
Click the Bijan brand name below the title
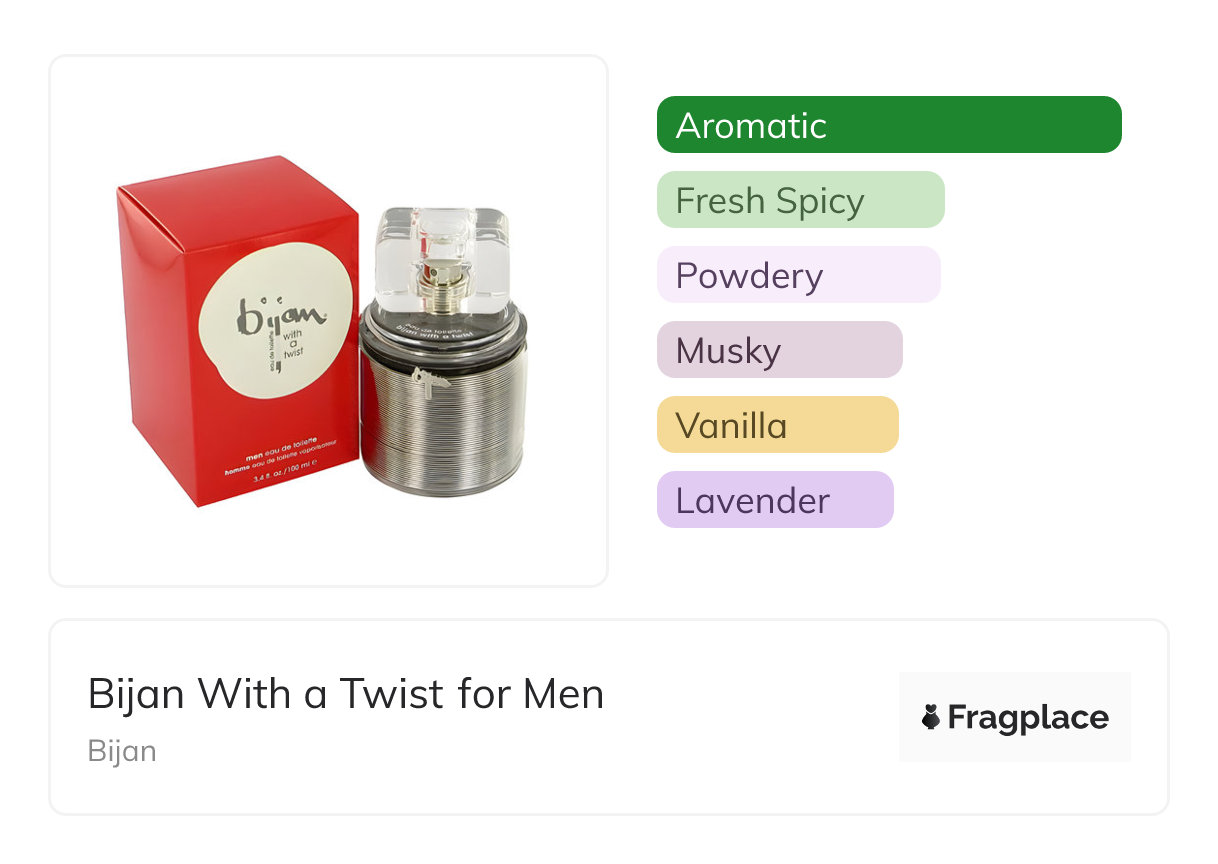(x=122, y=751)
